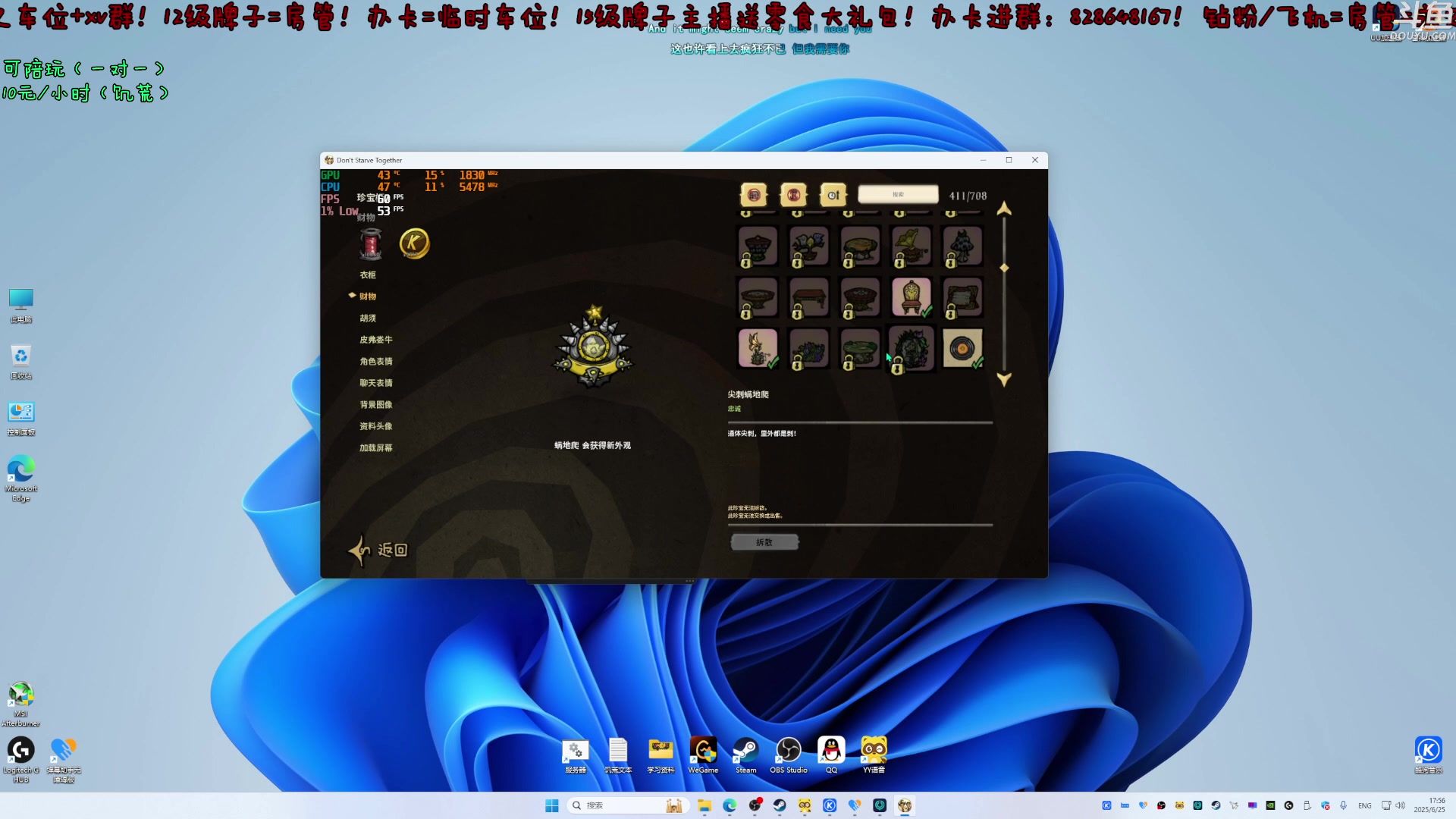Select the locked thorny snurtle mound skin
This screenshot has width=1456, height=819.
(x=912, y=348)
